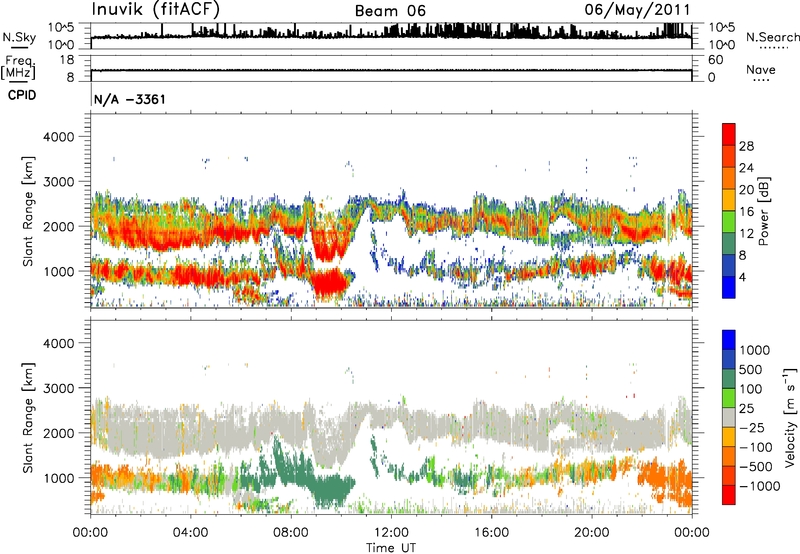The image size is (800, 554).
Task: Click the '28' label on power colorbar
Action: [746, 146]
